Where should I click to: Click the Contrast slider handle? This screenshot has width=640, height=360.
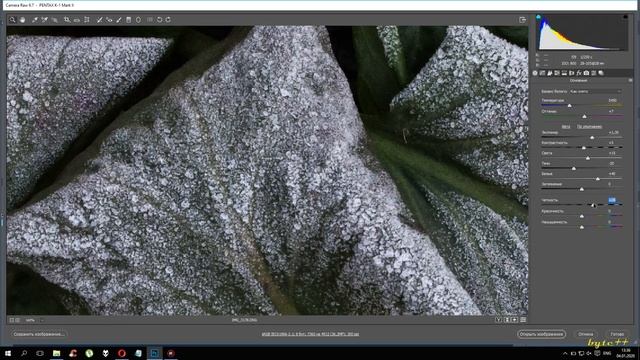(x=584, y=148)
